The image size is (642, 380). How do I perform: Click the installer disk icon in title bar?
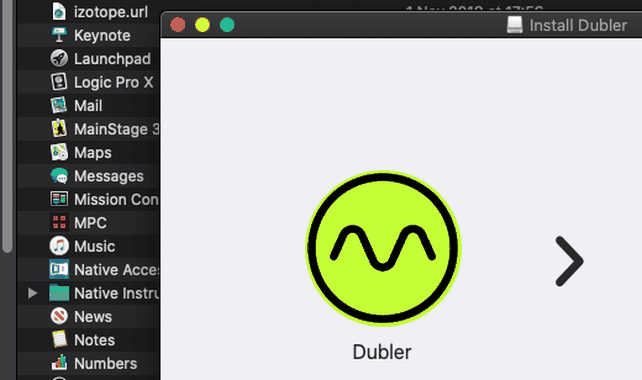point(515,25)
